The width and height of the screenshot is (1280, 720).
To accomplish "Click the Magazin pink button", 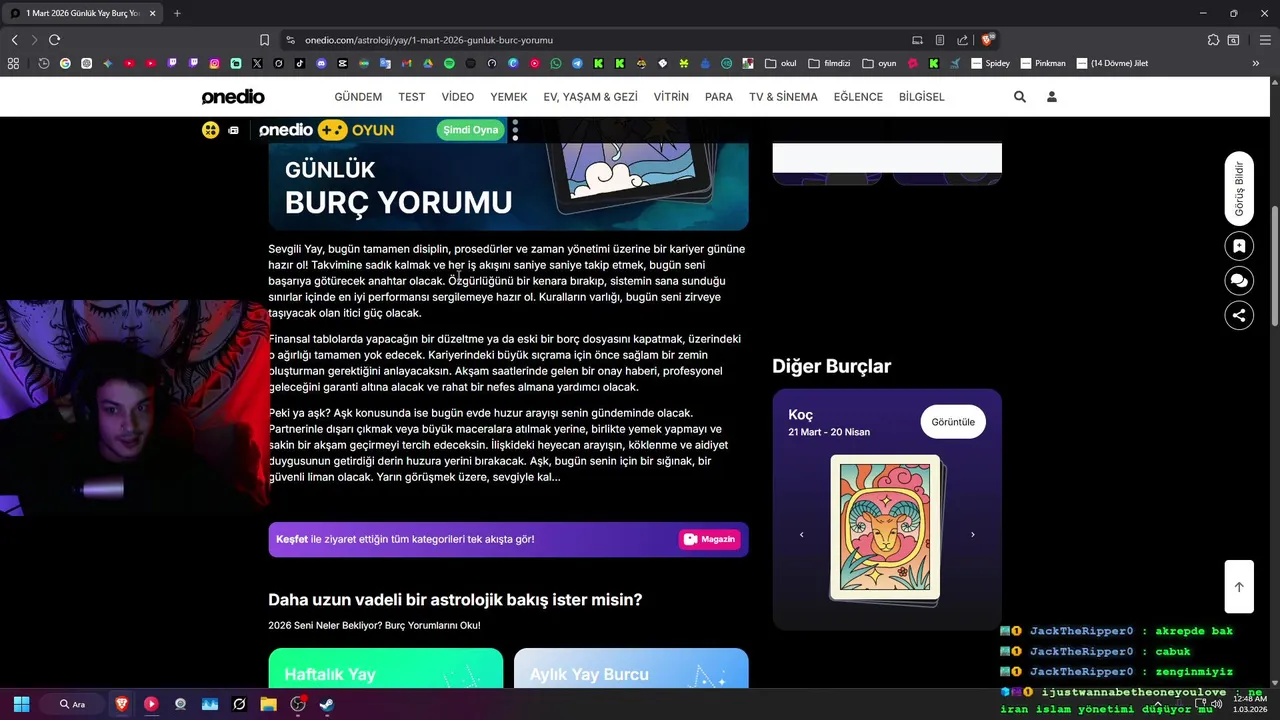I will [x=710, y=539].
